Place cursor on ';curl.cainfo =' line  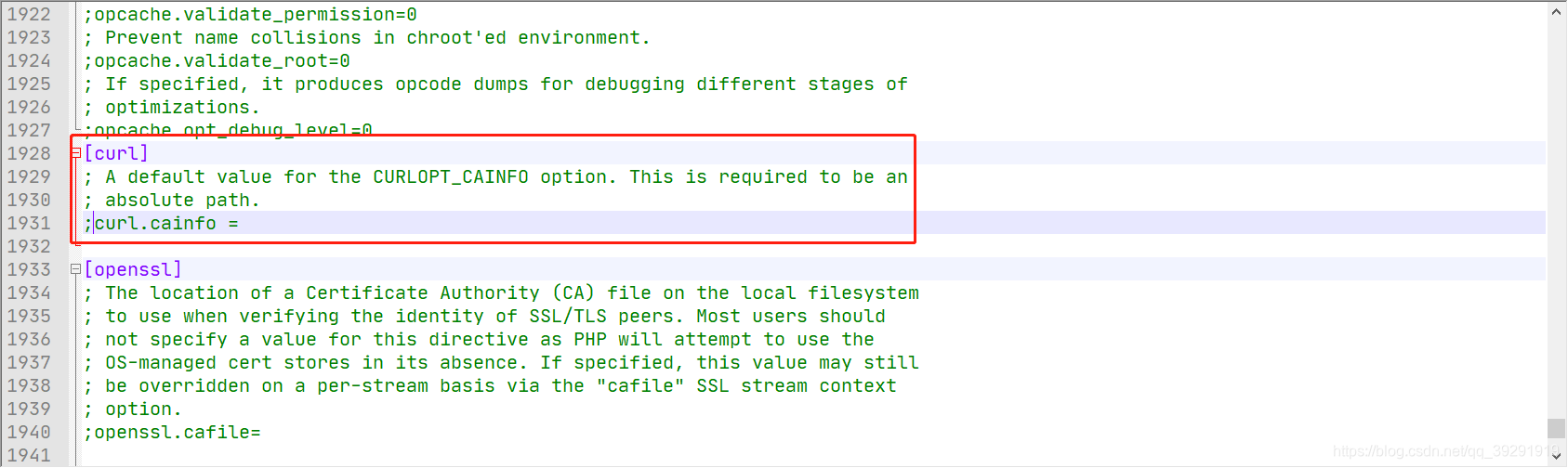(x=161, y=223)
